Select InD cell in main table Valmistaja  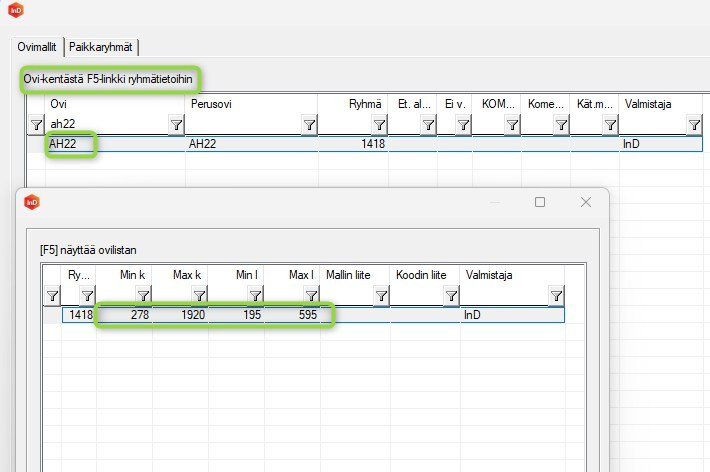tap(660, 144)
